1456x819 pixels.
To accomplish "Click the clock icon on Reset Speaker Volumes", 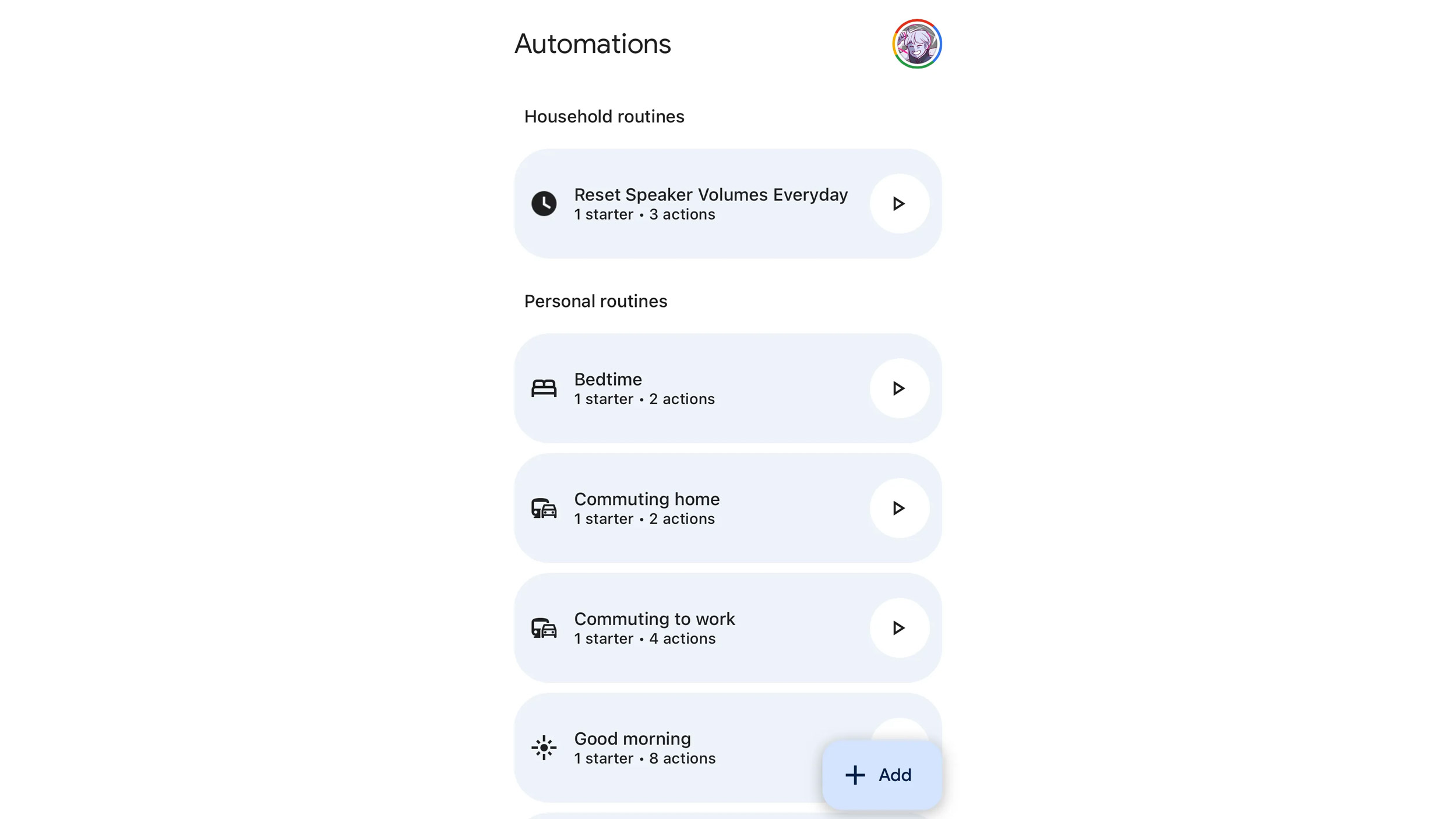I will click(544, 203).
